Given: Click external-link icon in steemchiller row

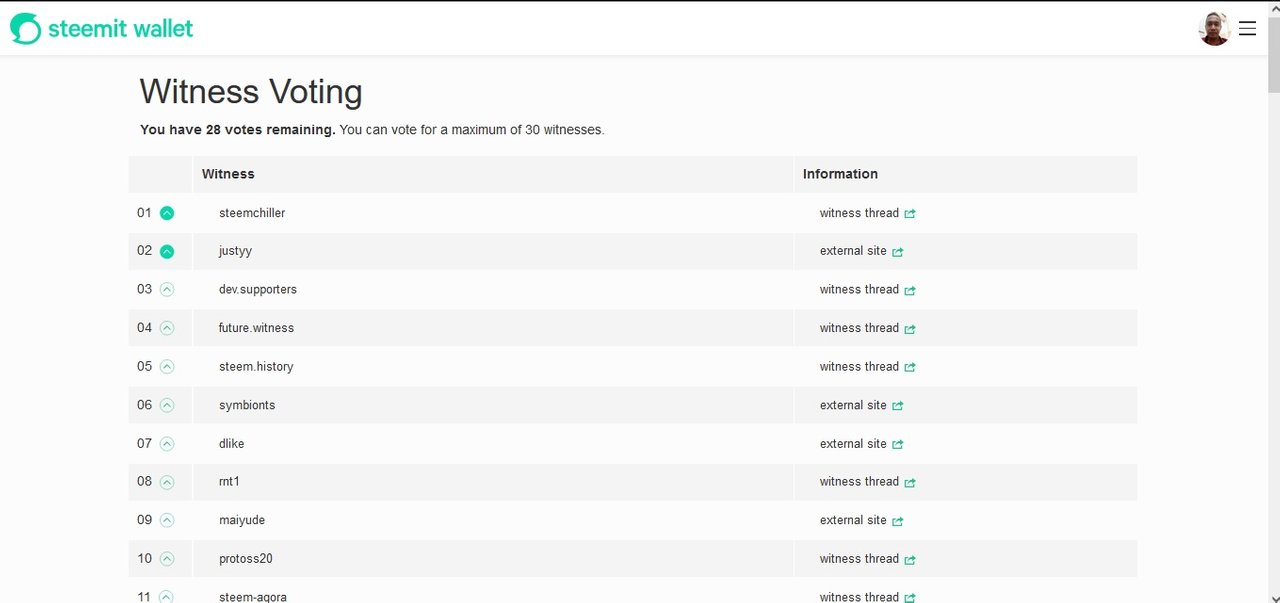Looking at the screenshot, I should pos(910,214).
